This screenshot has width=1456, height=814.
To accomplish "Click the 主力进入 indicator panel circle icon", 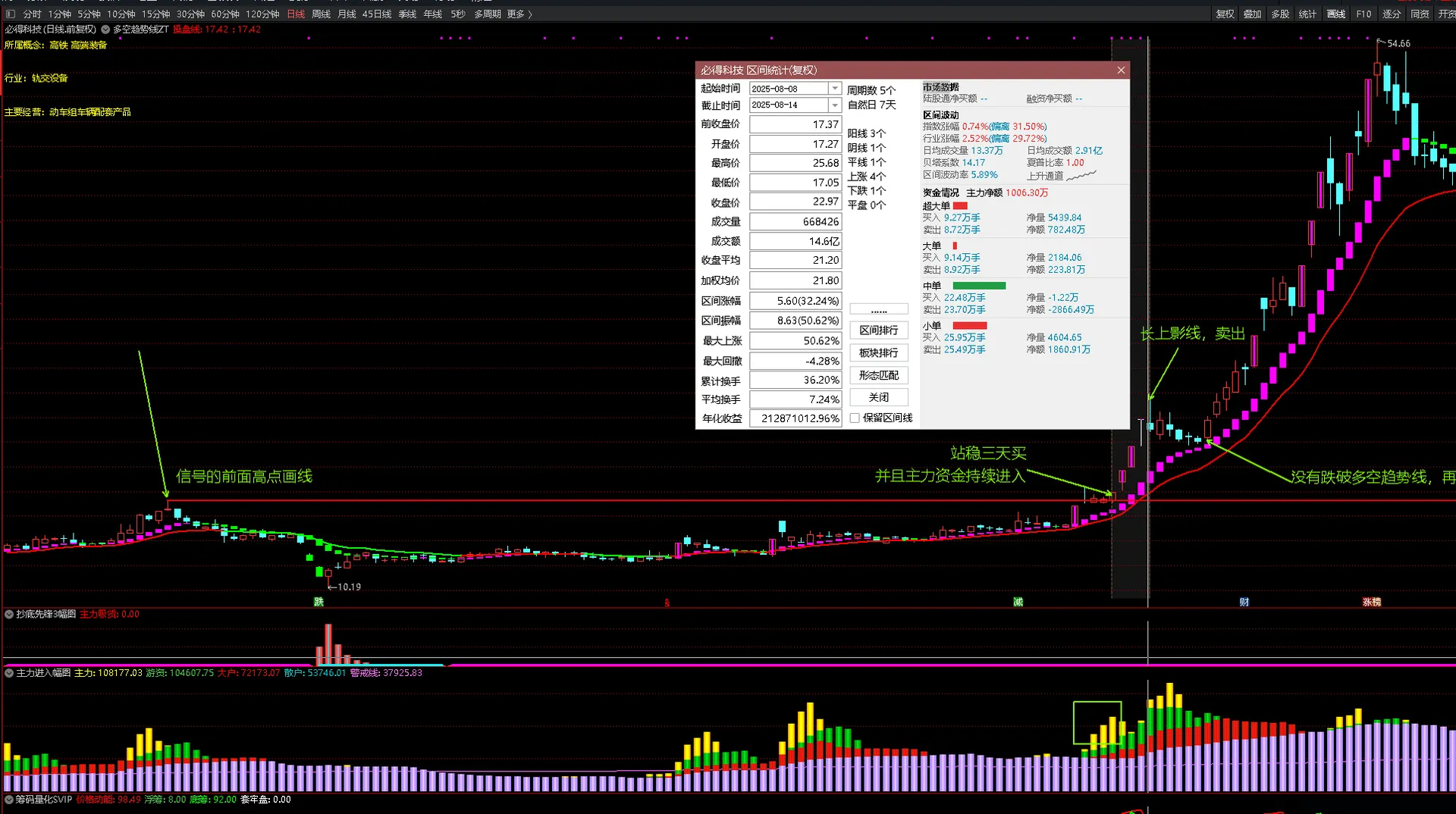I will point(9,672).
